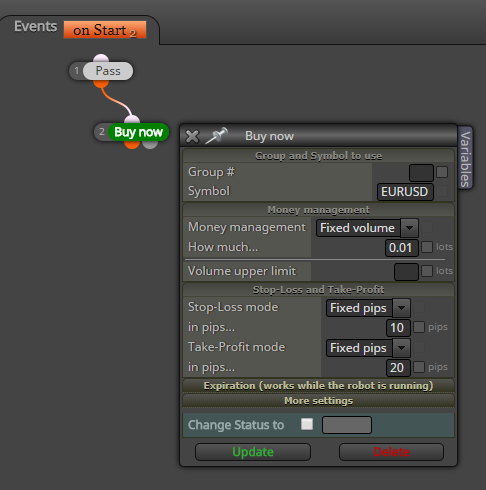486x490 pixels.
Task: Select the Buy now block
Action: pos(138,132)
